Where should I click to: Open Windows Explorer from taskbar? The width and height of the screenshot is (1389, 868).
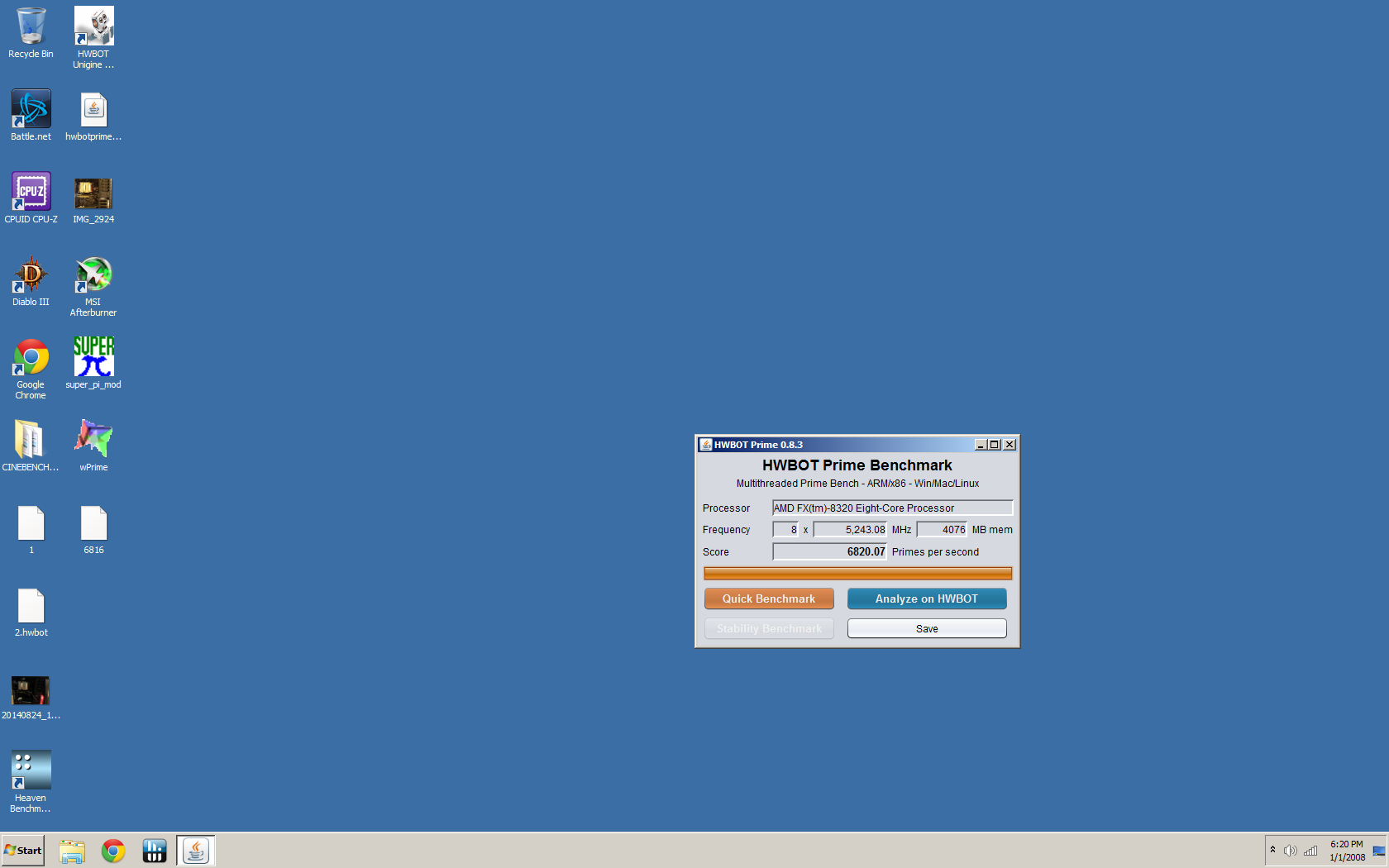click(72, 851)
